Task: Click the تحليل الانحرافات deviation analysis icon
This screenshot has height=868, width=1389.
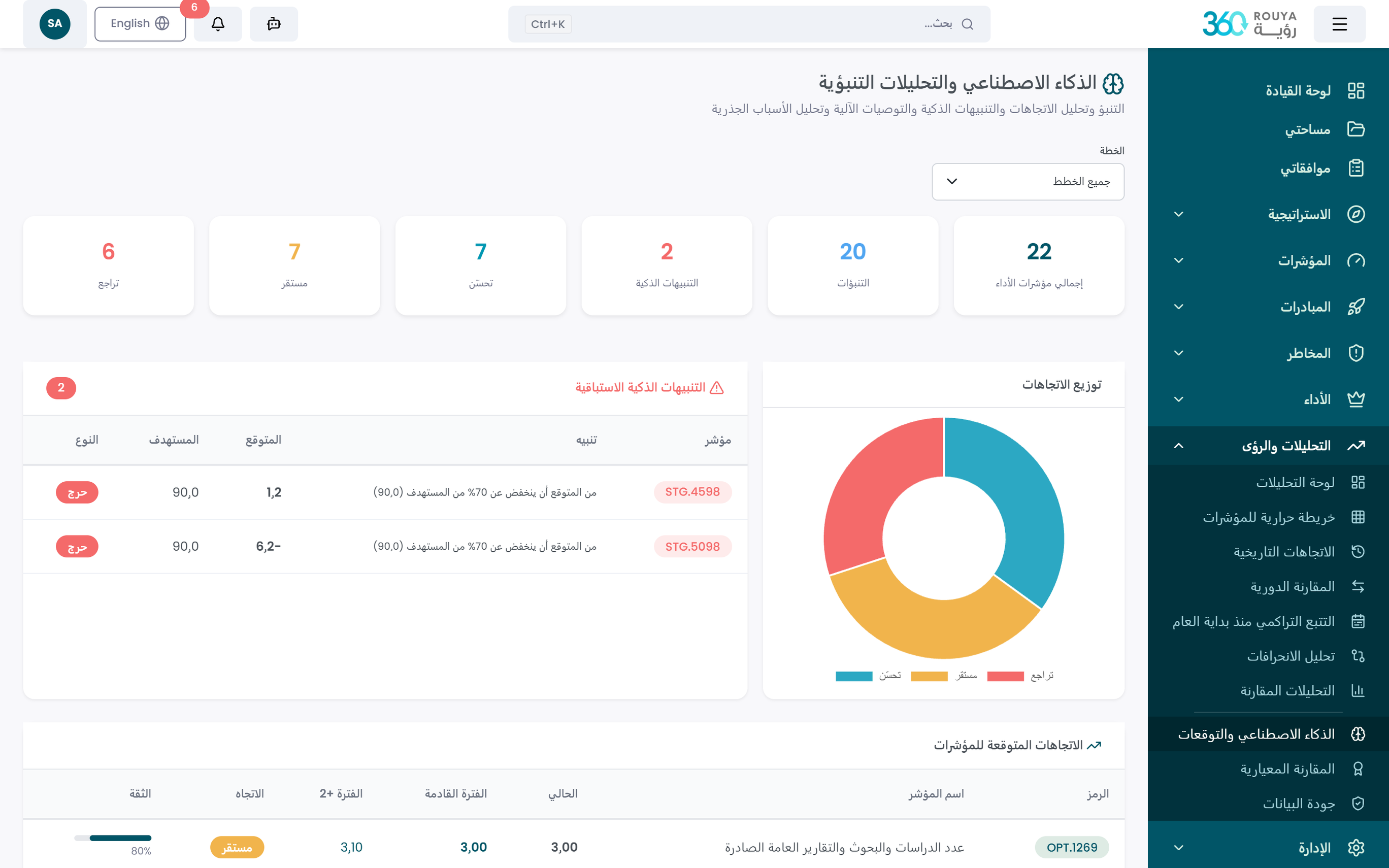Action: pyautogui.click(x=1358, y=656)
